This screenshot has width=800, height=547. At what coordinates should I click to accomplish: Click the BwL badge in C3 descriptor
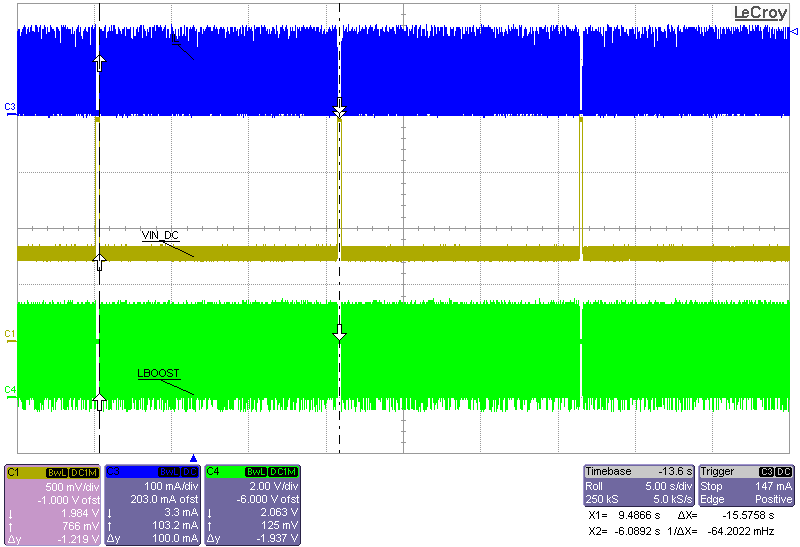click(x=169, y=472)
